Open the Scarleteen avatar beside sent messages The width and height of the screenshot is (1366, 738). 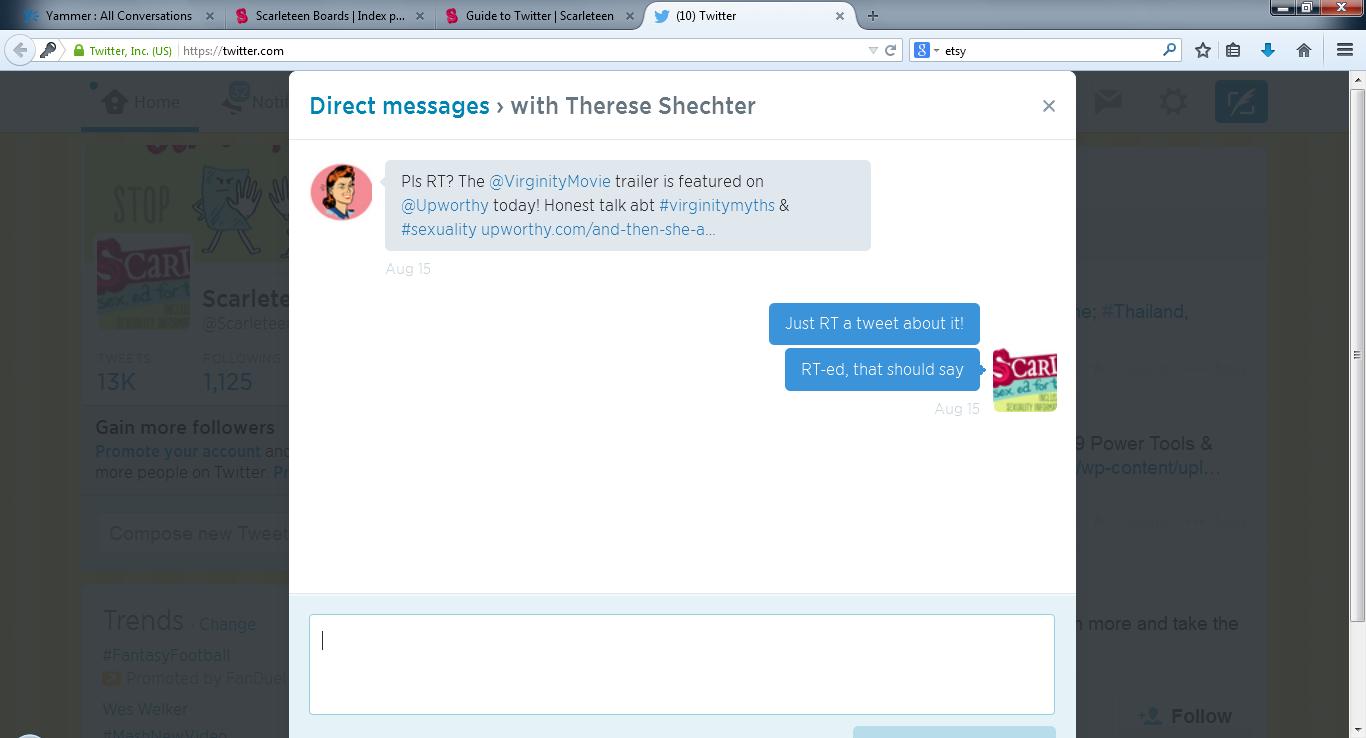coord(1025,381)
